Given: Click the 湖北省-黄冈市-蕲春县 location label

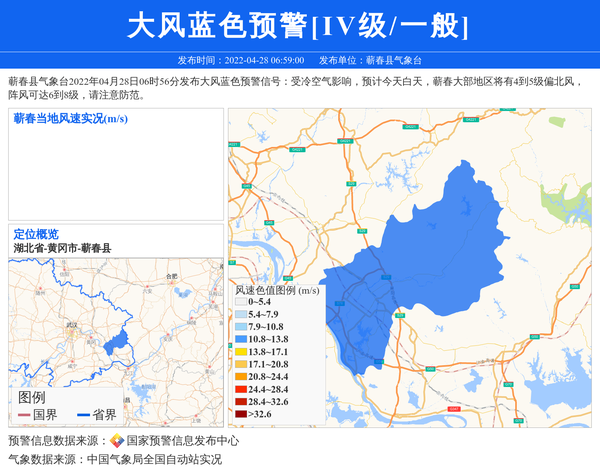Looking at the screenshot, I should click(x=62, y=248).
